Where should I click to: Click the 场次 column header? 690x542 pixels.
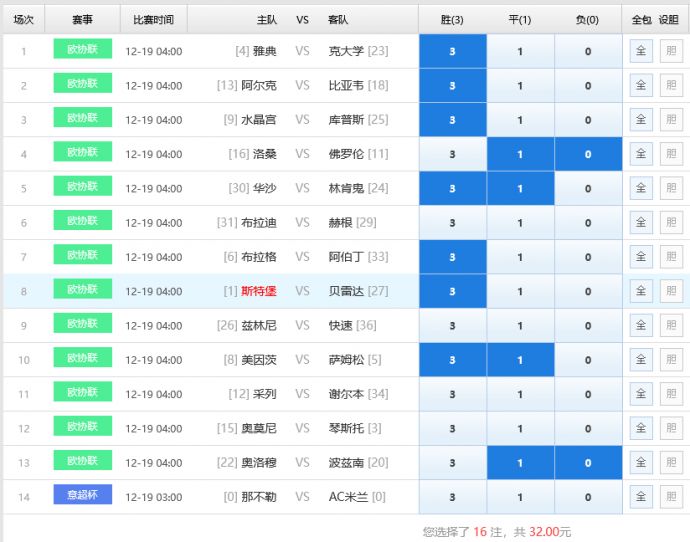click(24, 20)
